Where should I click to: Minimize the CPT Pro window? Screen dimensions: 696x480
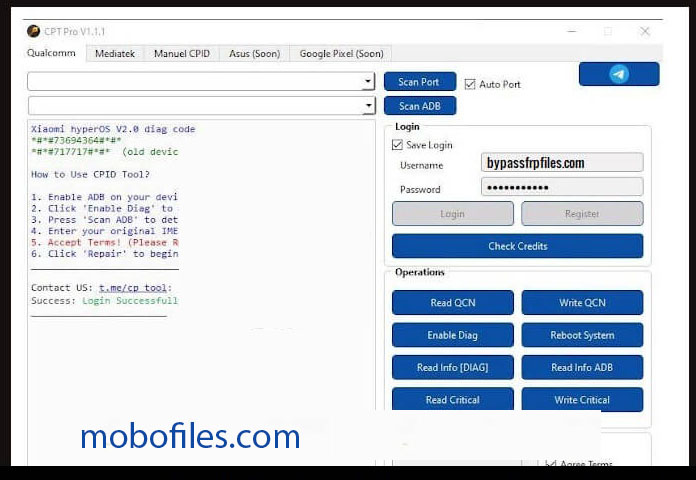coord(572,32)
